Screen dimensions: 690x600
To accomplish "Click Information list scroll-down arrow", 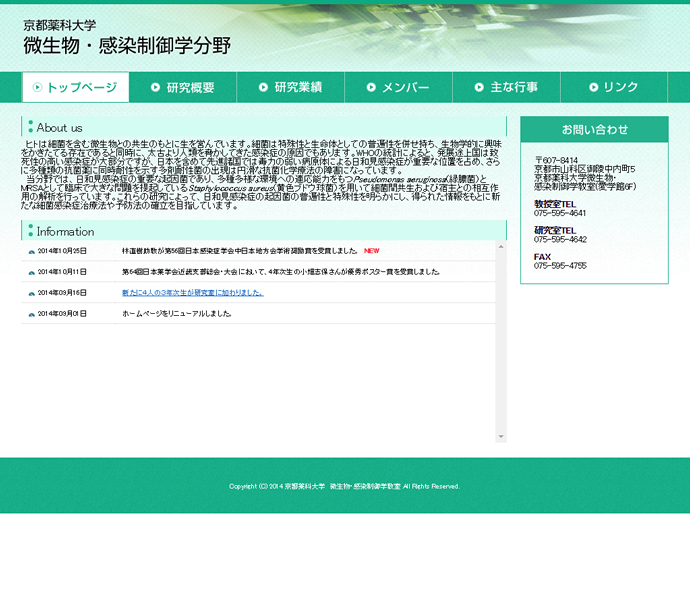I will pos(501,437).
